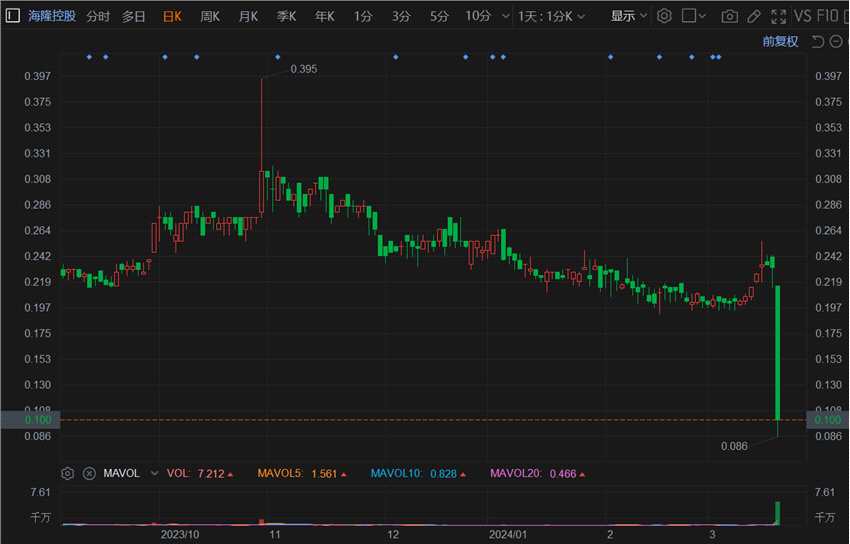Toggle the side panel icon beside 海隆控股
The height and width of the screenshot is (544, 850).
click(x=12, y=16)
